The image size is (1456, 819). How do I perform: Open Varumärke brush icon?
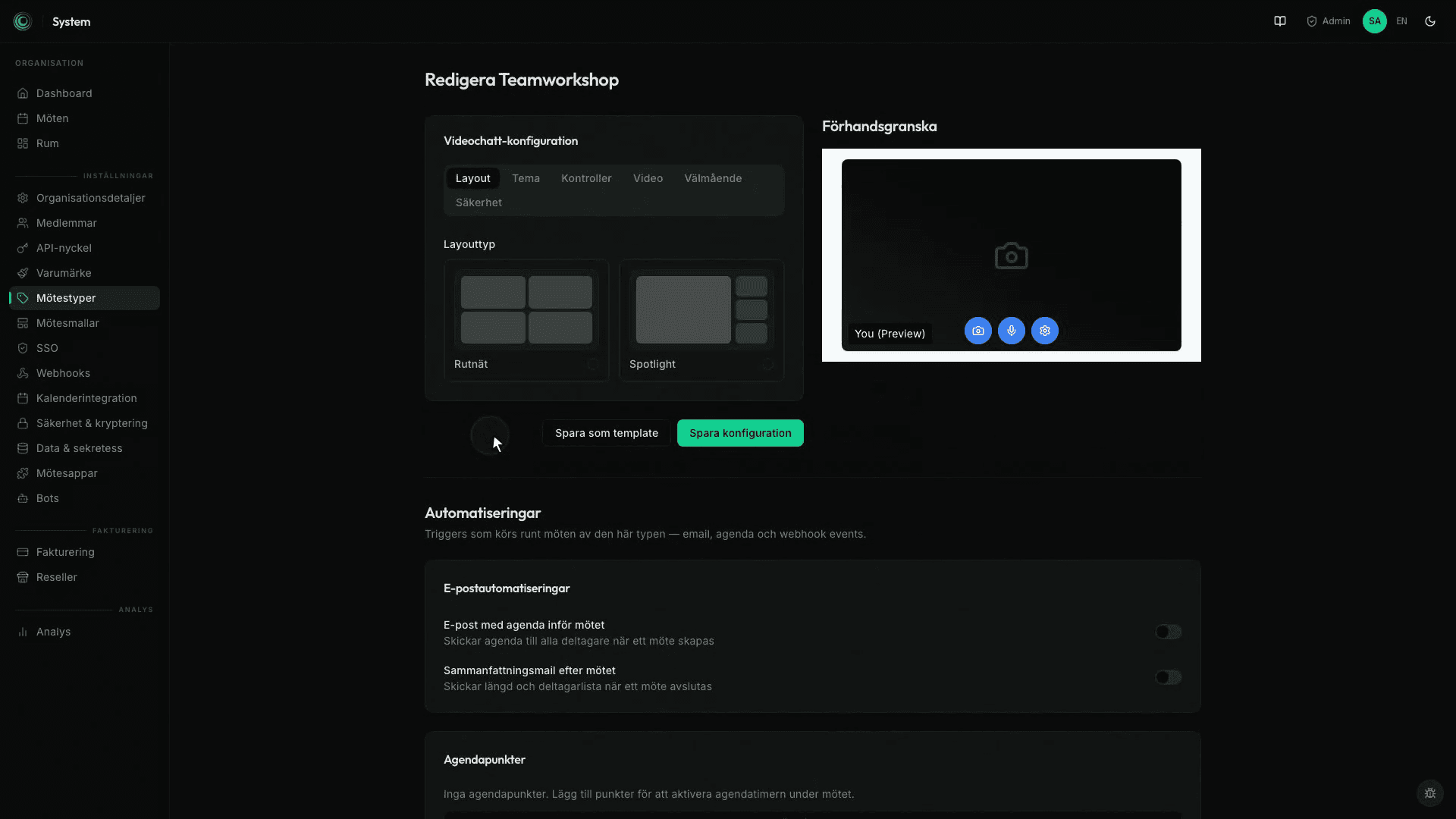[23, 273]
